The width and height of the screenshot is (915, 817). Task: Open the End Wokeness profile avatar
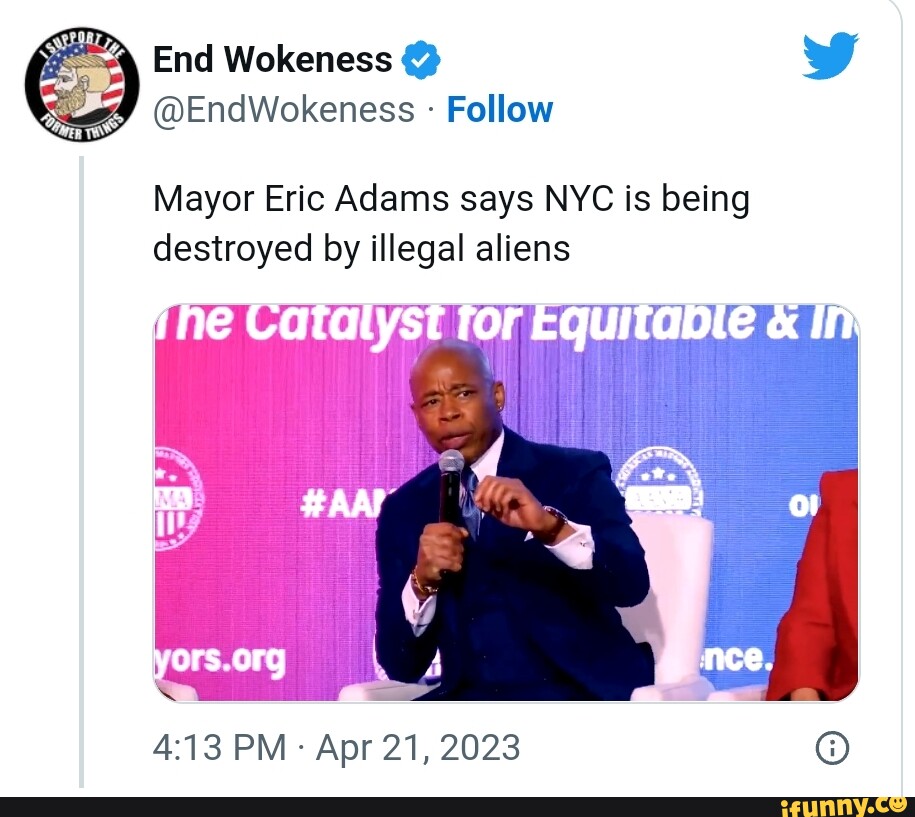click(x=82, y=85)
